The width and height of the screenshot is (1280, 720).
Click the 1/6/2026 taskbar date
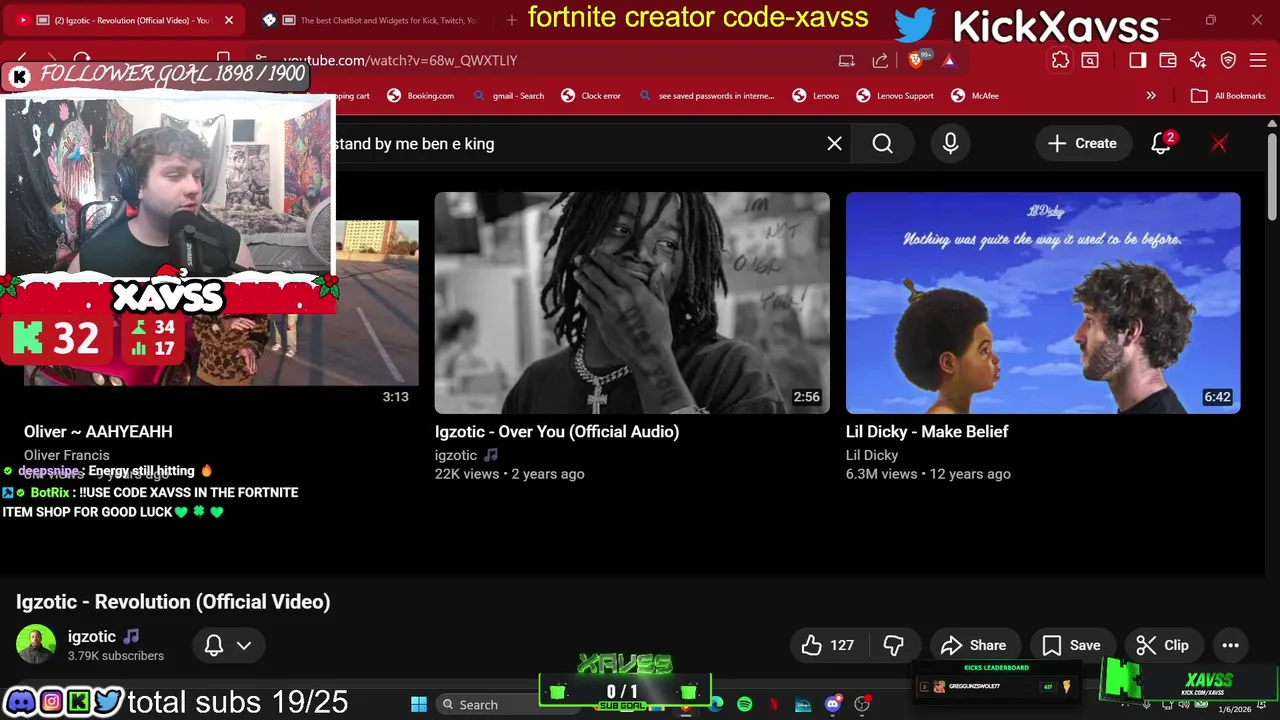click(1235, 709)
